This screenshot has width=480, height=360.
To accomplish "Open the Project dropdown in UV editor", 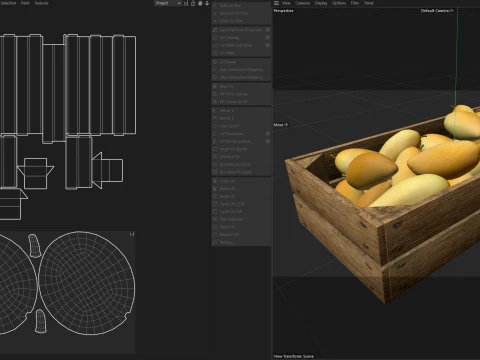I will coord(168,3).
